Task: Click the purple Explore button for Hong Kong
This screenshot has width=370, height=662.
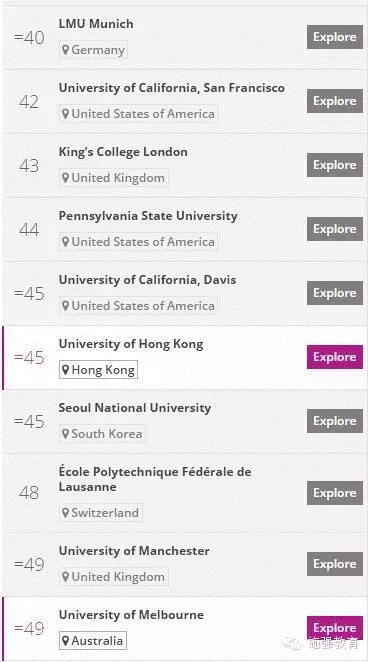Action: pyautogui.click(x=335, y=357)
